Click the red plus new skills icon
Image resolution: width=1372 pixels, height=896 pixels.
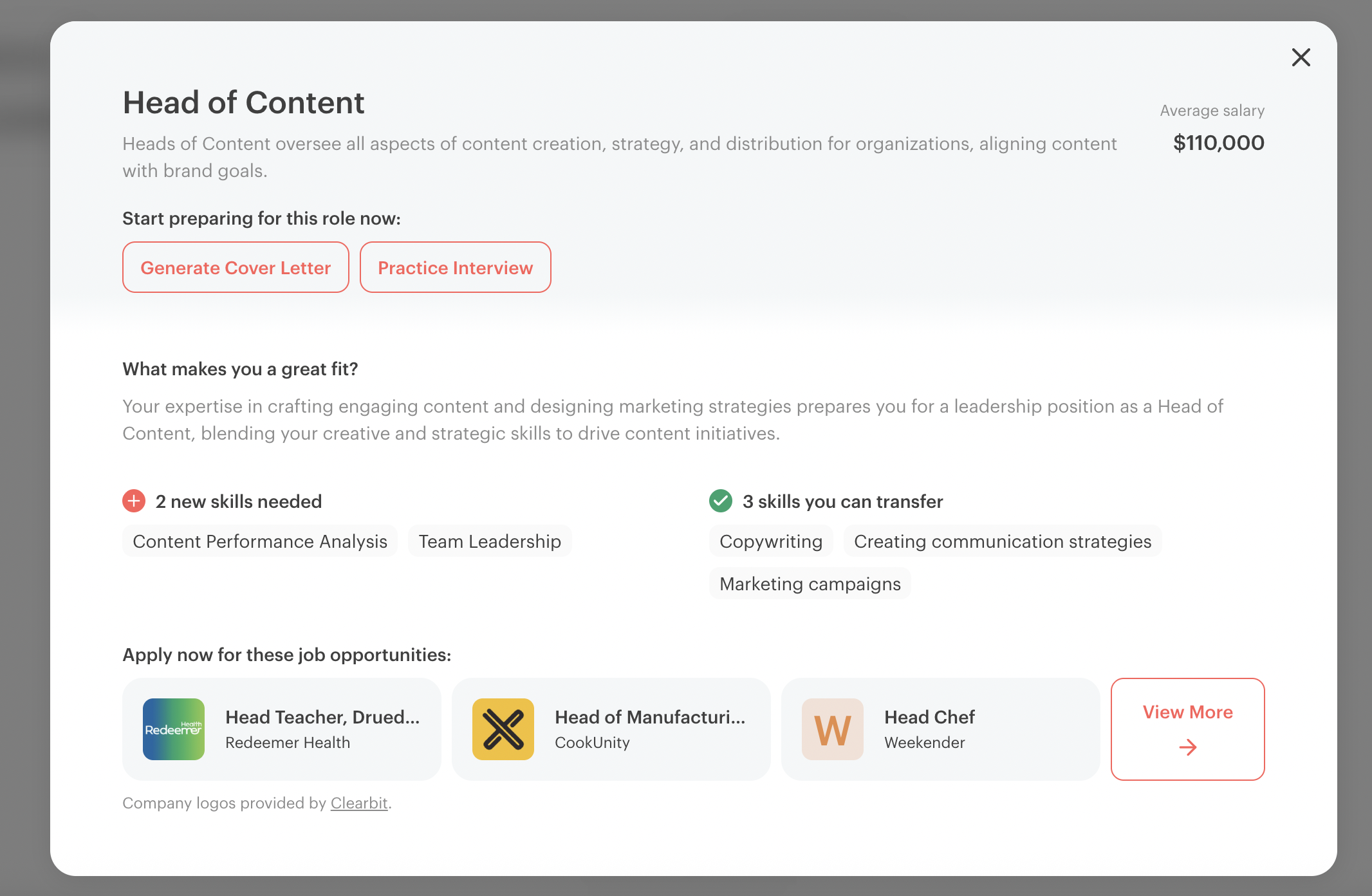pos(134,501)
